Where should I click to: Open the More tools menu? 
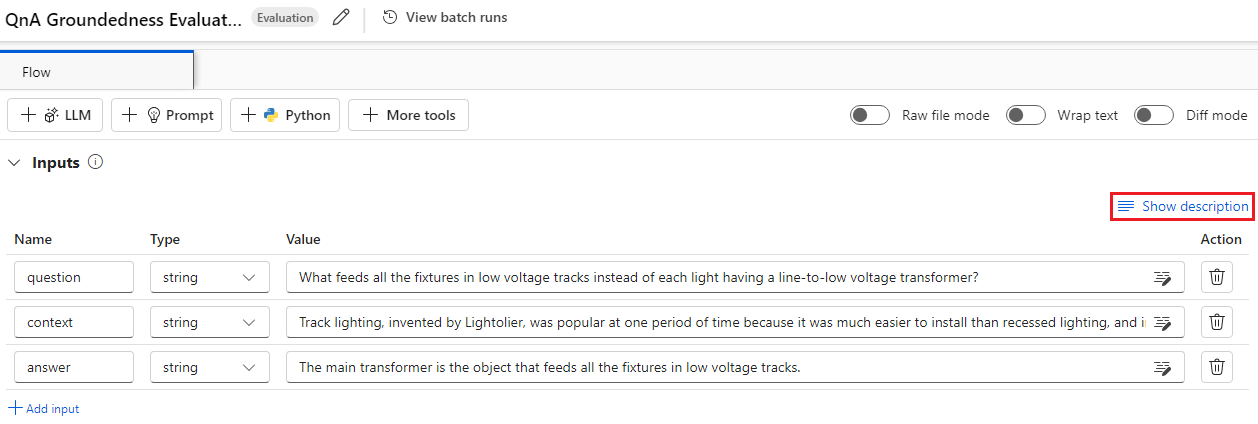(x=408, y=115)
